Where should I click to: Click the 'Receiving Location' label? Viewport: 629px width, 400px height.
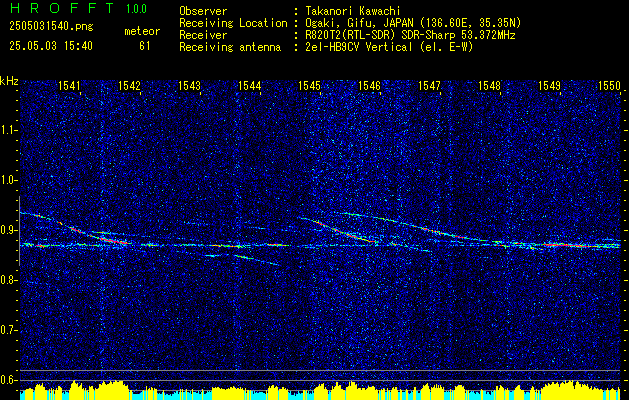pyautogui.click(x=233, y=23)
